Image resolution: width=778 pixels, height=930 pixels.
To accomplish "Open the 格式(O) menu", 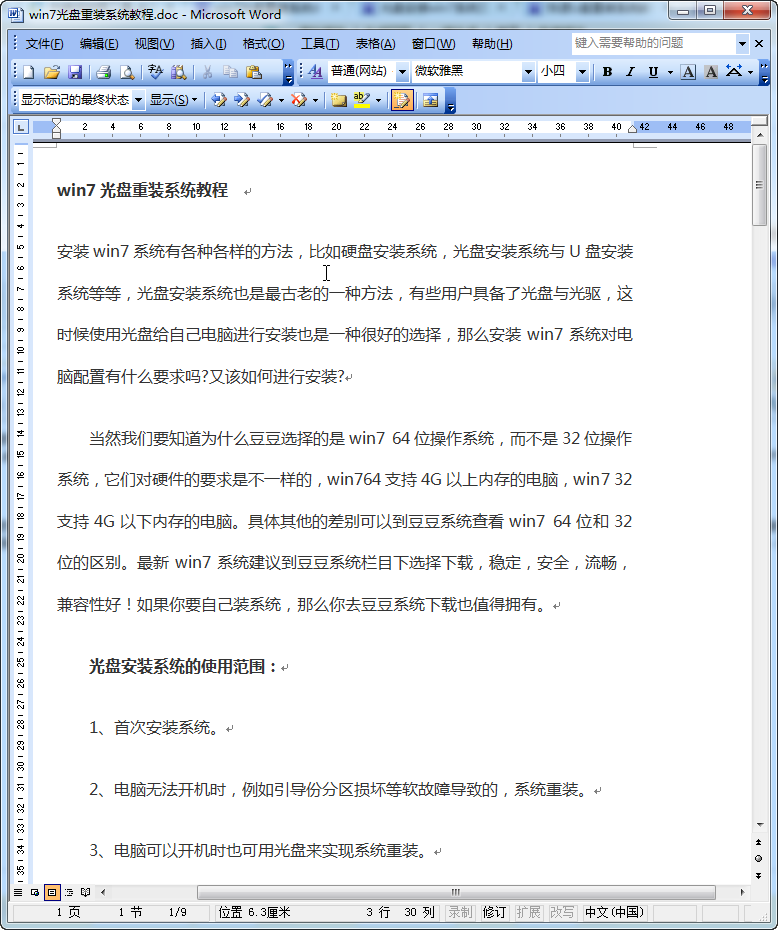I will coord(263,44).
